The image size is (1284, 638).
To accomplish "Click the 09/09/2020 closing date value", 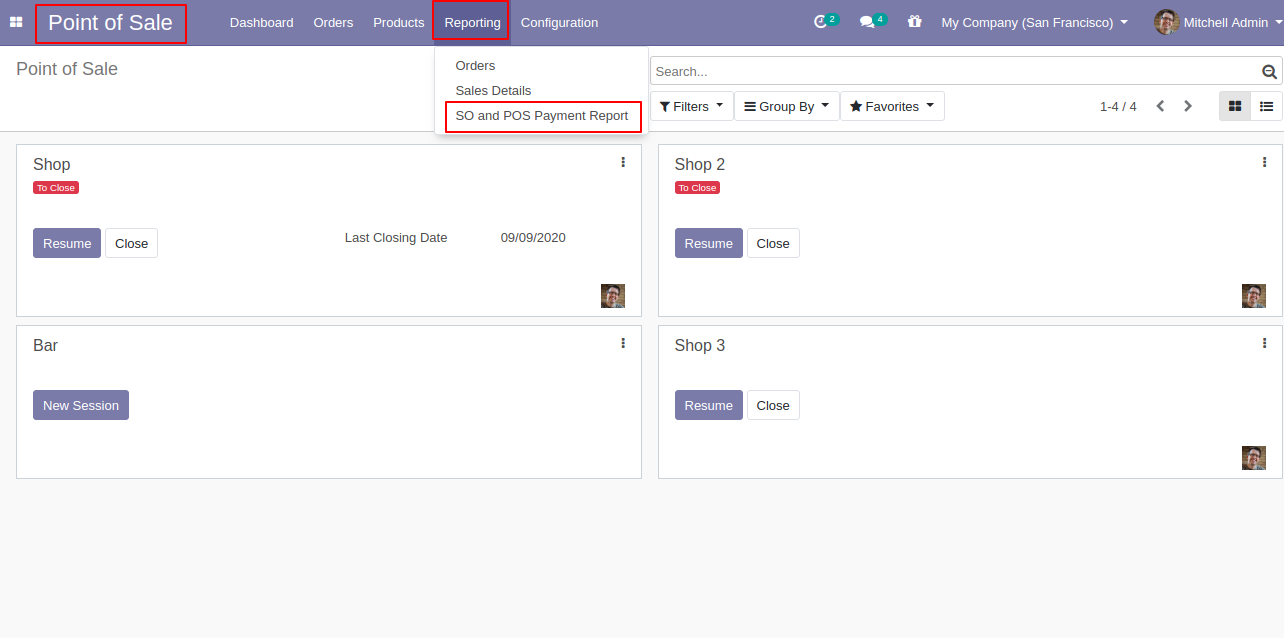I will point(533,237).
